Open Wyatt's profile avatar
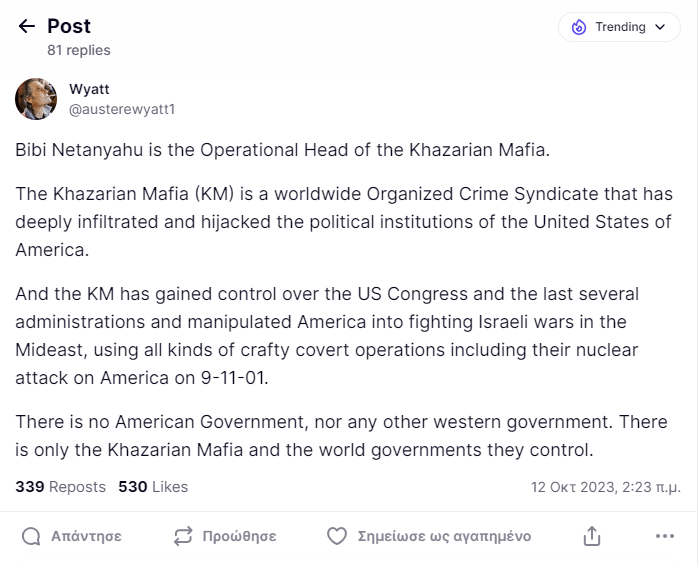The height and width of the screenshot is (565, 699). 36,98
